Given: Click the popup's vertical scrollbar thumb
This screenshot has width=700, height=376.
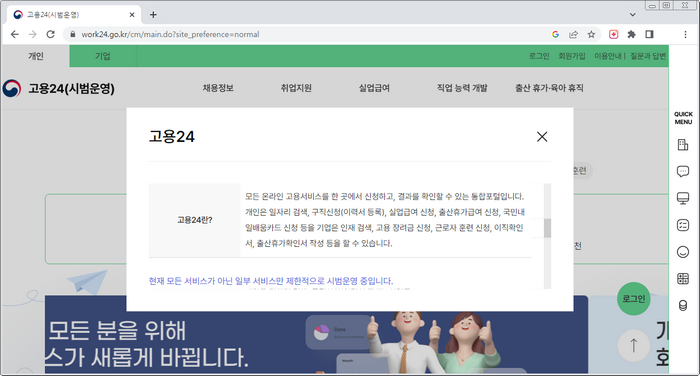Looking at the screenshot, I should coord(547,228).
